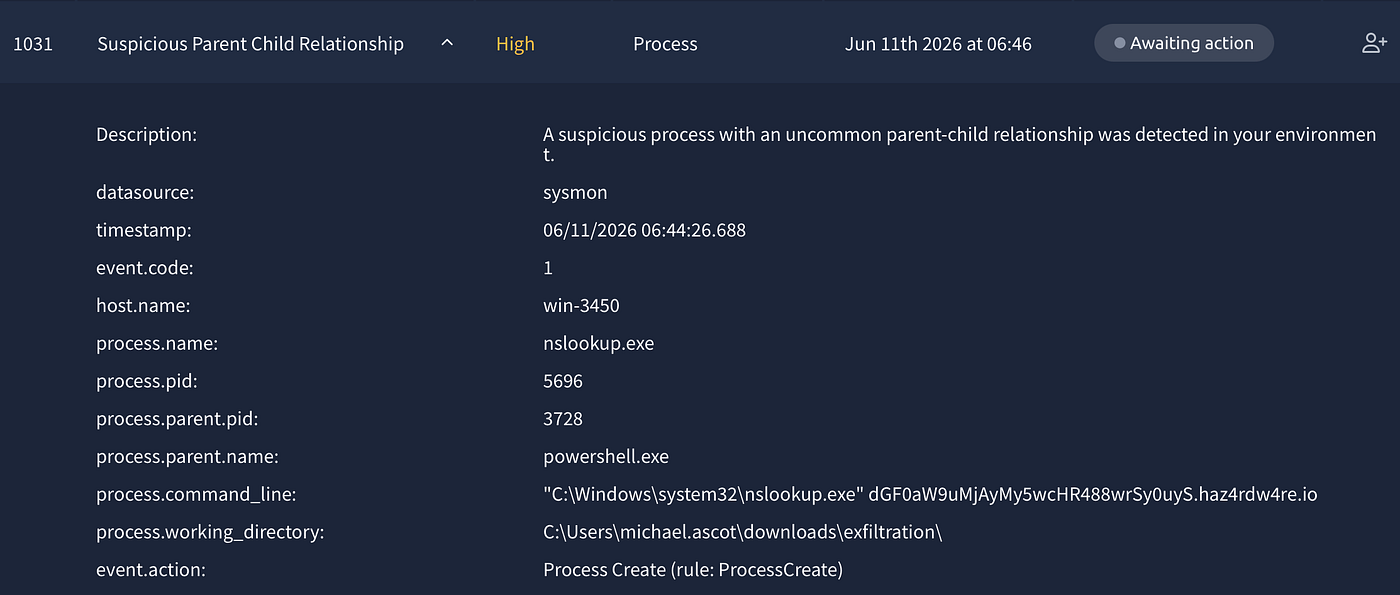Click the assign user icon
Screen dimensions: 1400x595
click(1374, 43)
